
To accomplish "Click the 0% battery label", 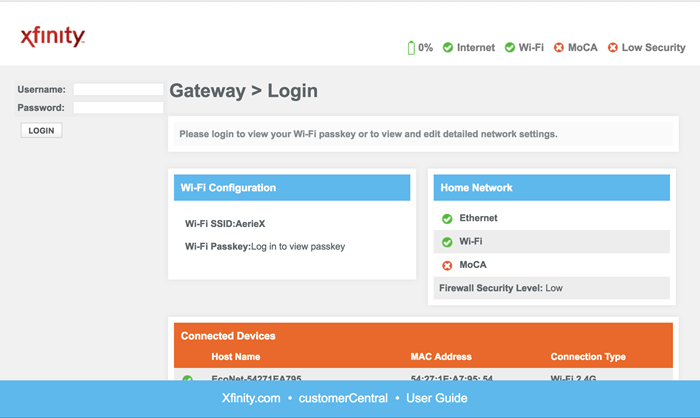I will pyautogui.click(x=425, y=47).
